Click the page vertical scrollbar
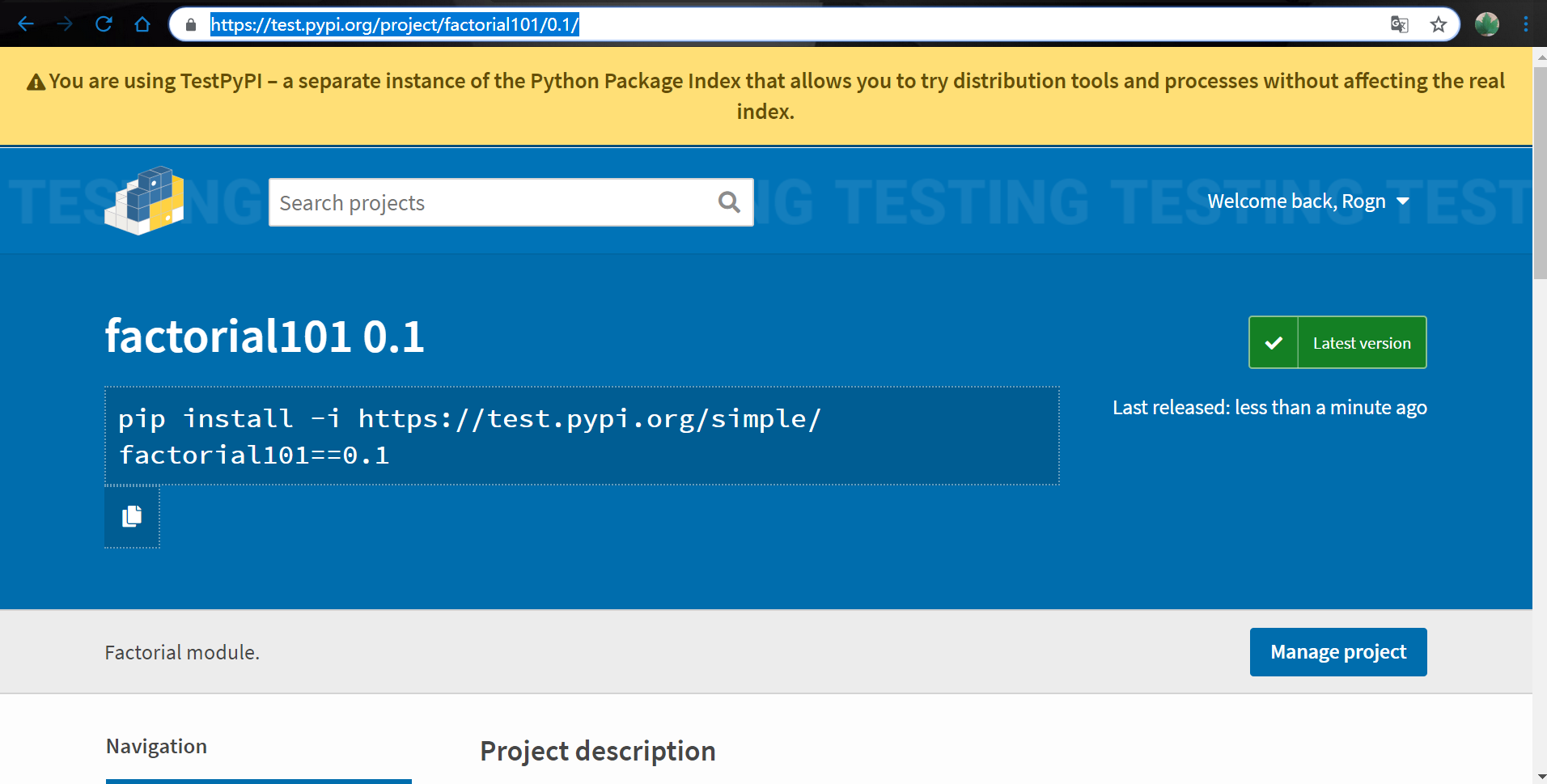The height and width of the screenshot is (784, 1547). [x=1540, y=172]
